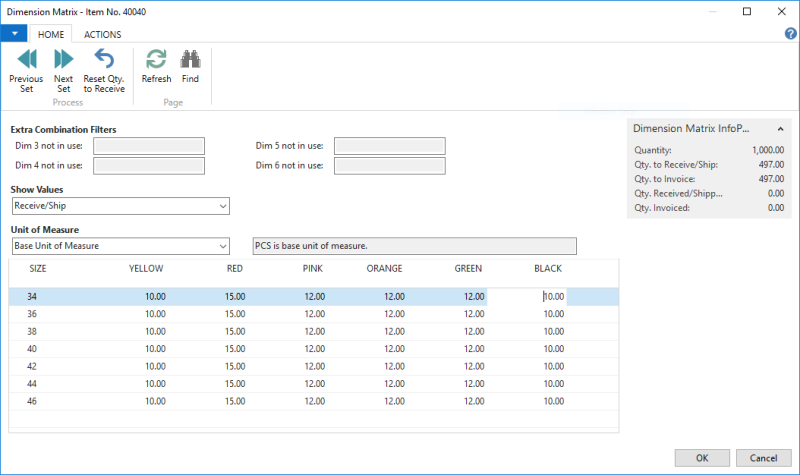The width and height of the screenshot is (800, 475).
Task: Select the size 38 row
Action: (x=314, y=332)
